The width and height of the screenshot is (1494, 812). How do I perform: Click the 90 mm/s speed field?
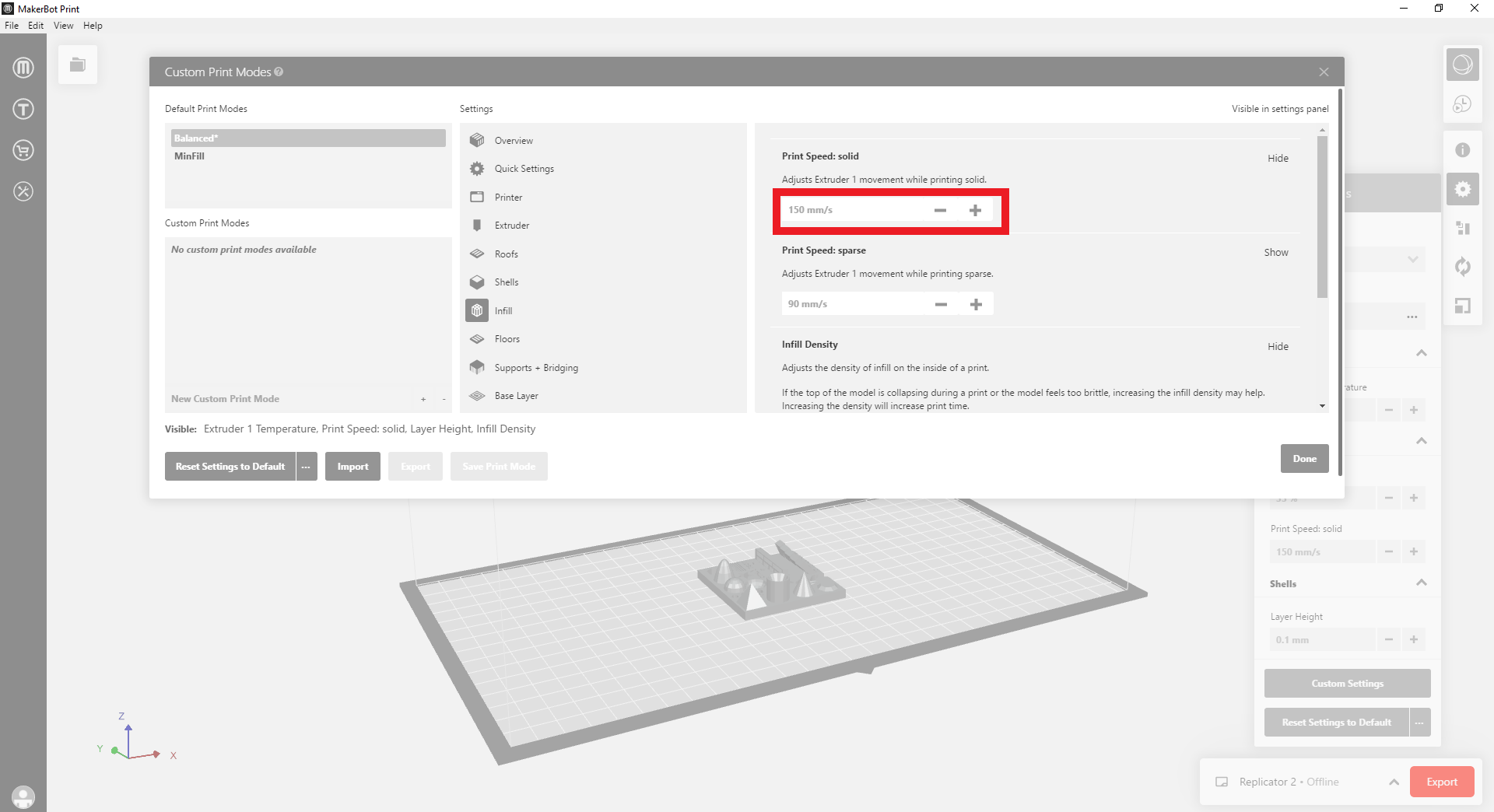tap(854, 304)
